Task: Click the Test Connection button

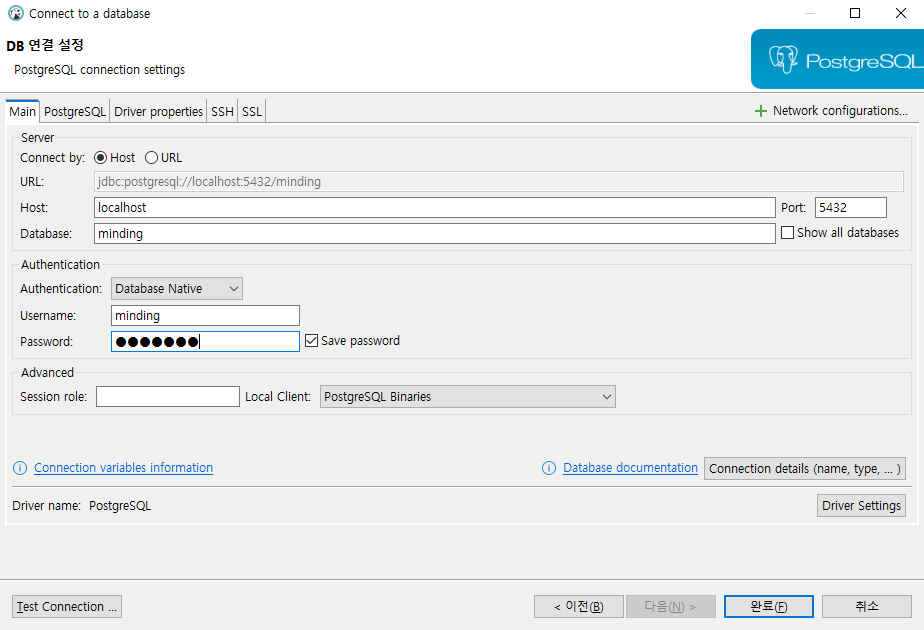Action: (67, 606)
